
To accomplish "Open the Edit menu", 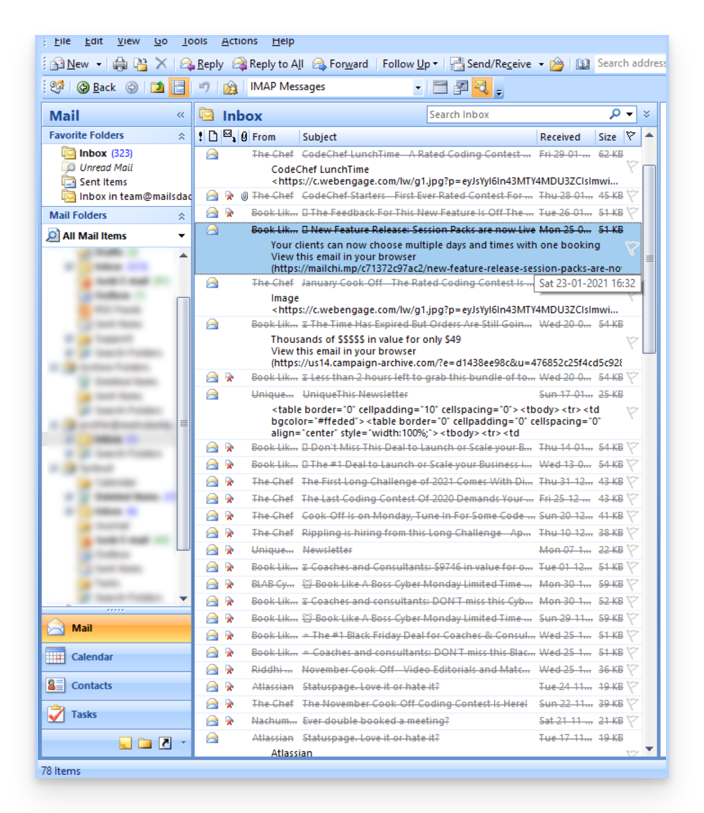I will [94, 41].
